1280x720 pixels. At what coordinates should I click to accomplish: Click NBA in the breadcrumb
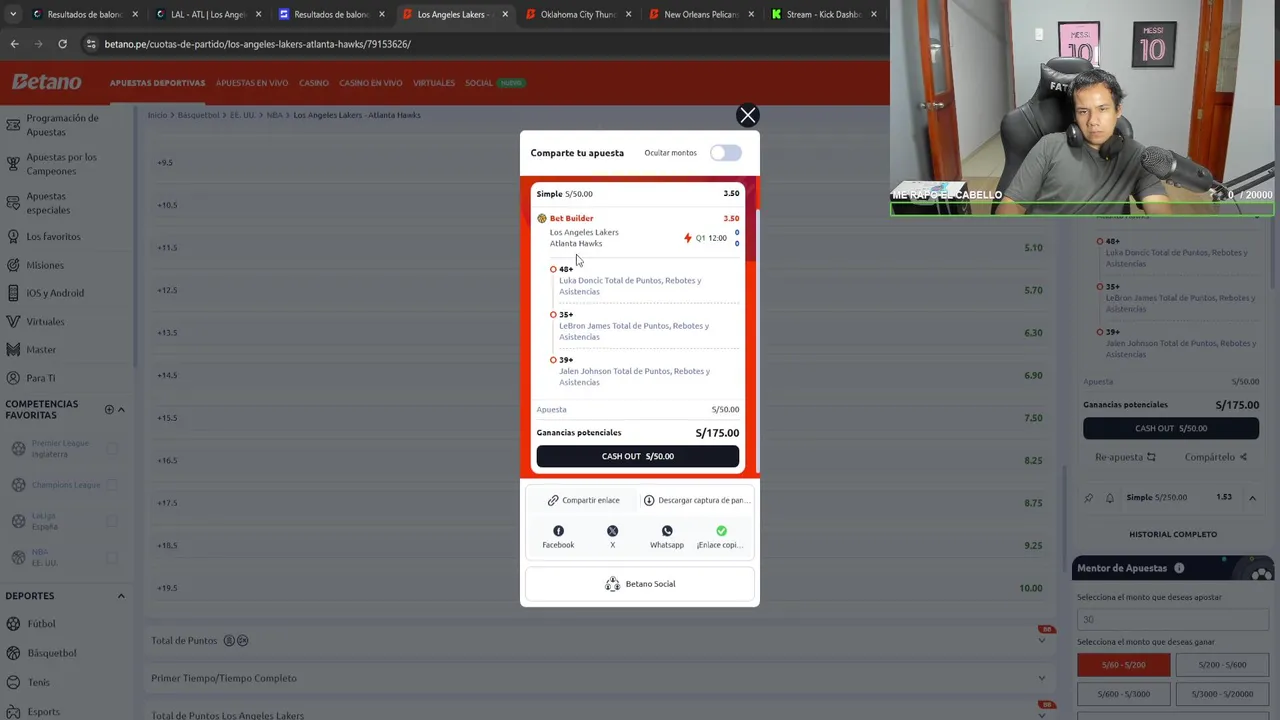[274, 115]
